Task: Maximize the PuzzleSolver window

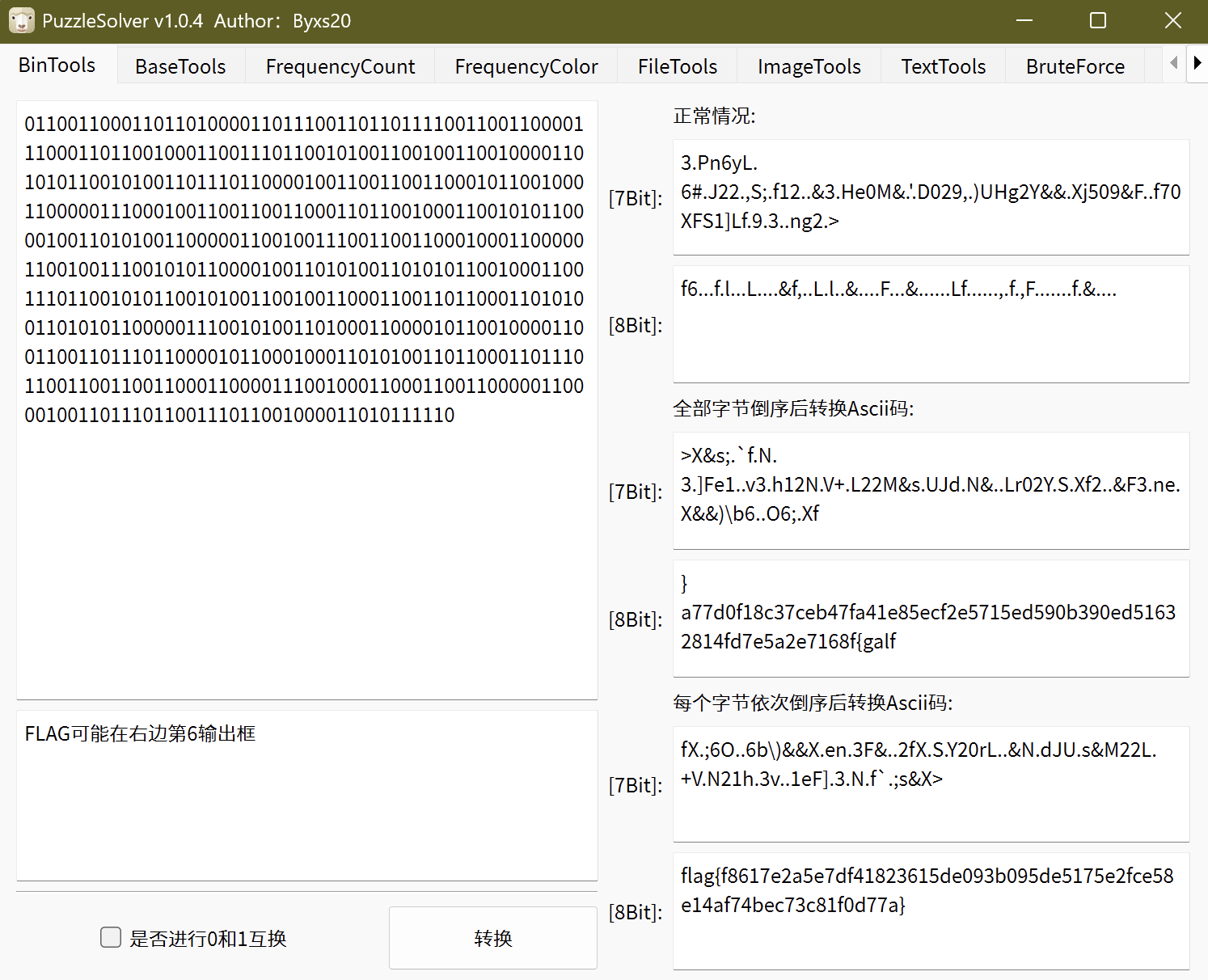Action: pyautogui.click(x=1097, y=21)
